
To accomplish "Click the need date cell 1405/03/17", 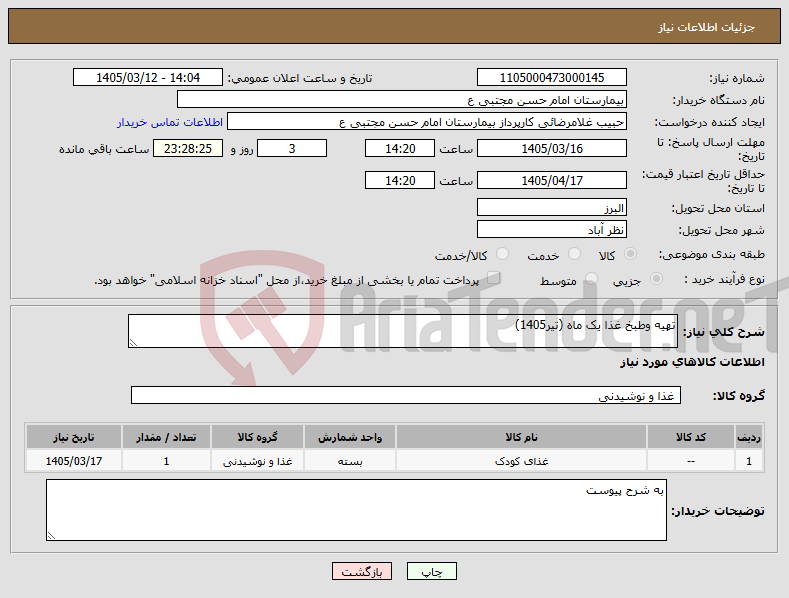I will click(73, 461).
